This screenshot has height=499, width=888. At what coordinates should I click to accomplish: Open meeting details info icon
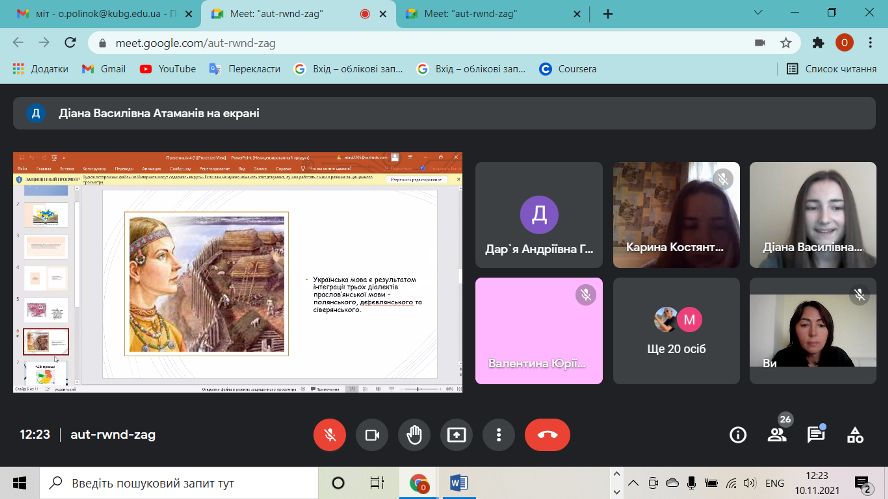click(x=738, y=435)
